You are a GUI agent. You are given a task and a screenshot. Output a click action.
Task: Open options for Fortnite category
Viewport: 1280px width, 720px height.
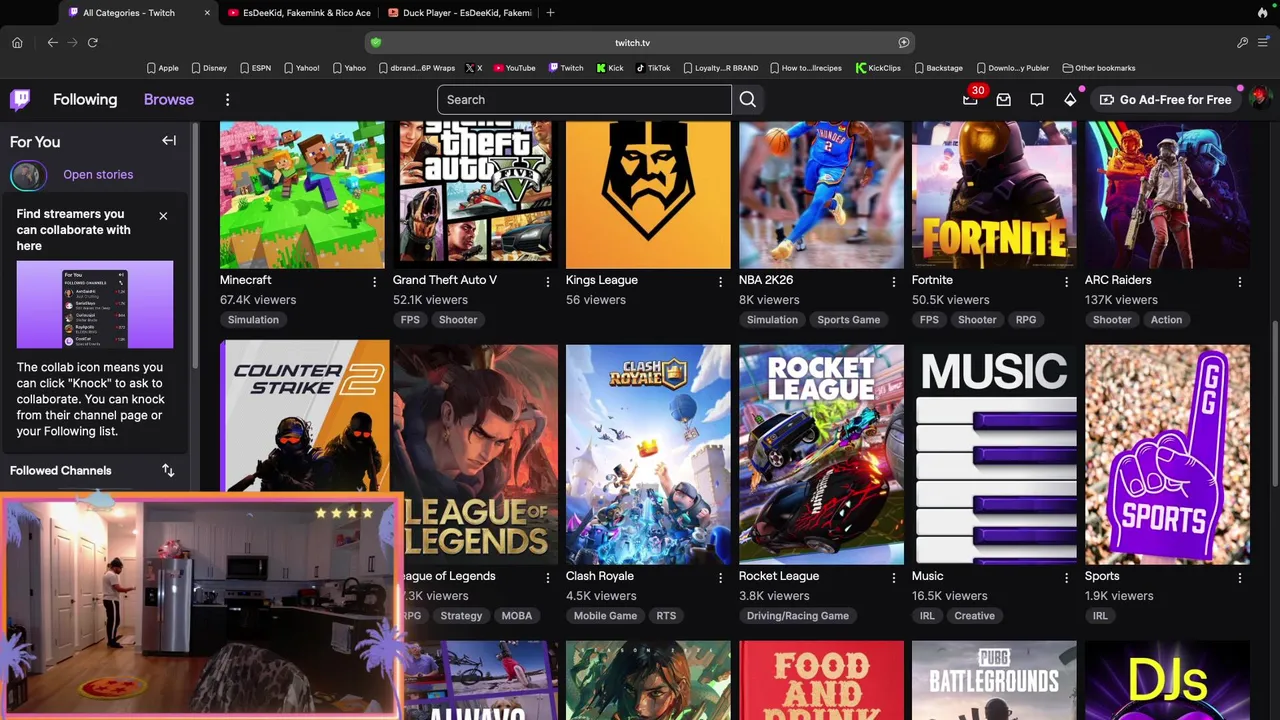[x=1067, y=282]
